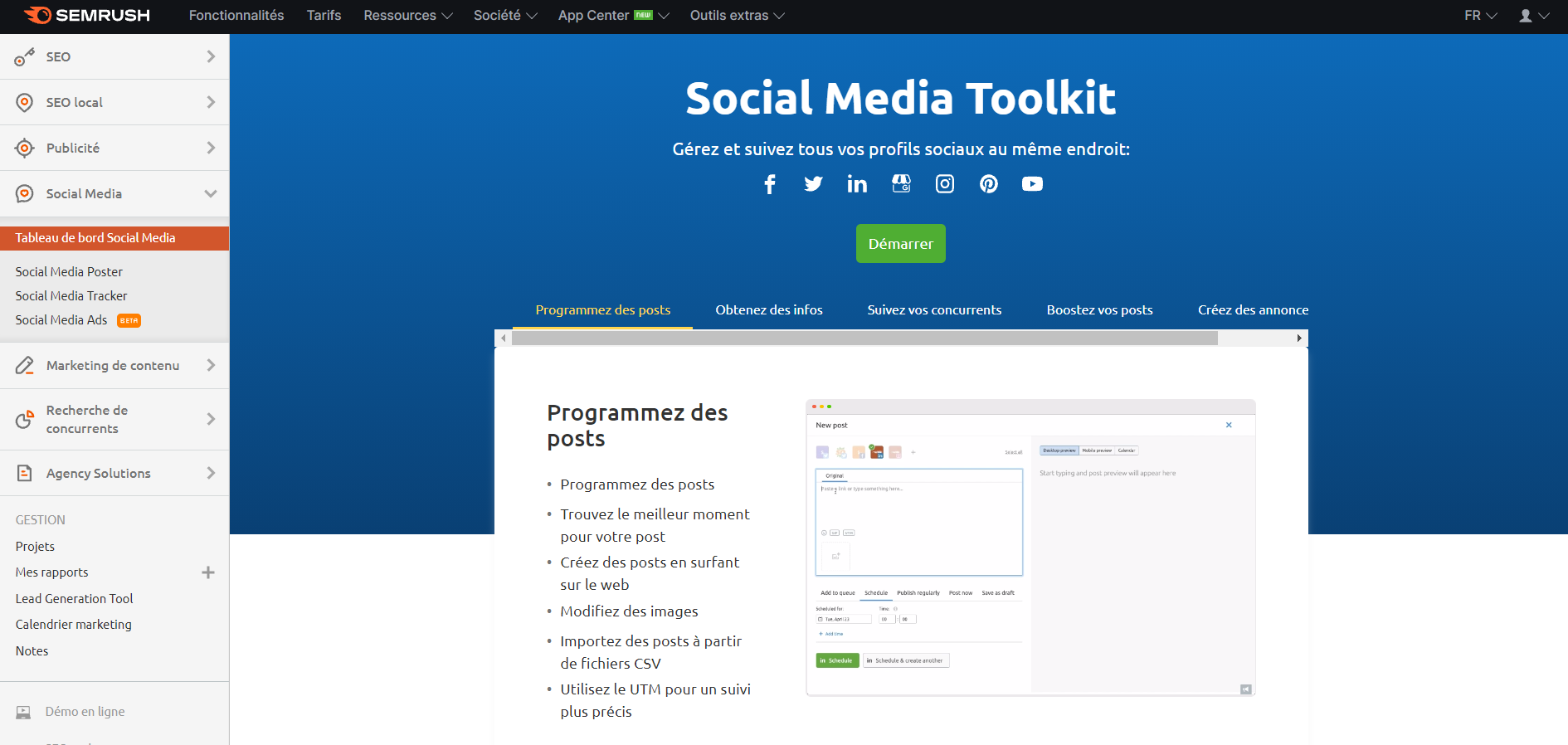
Task: Click the Facebook icon
Action: coord(770,184)
